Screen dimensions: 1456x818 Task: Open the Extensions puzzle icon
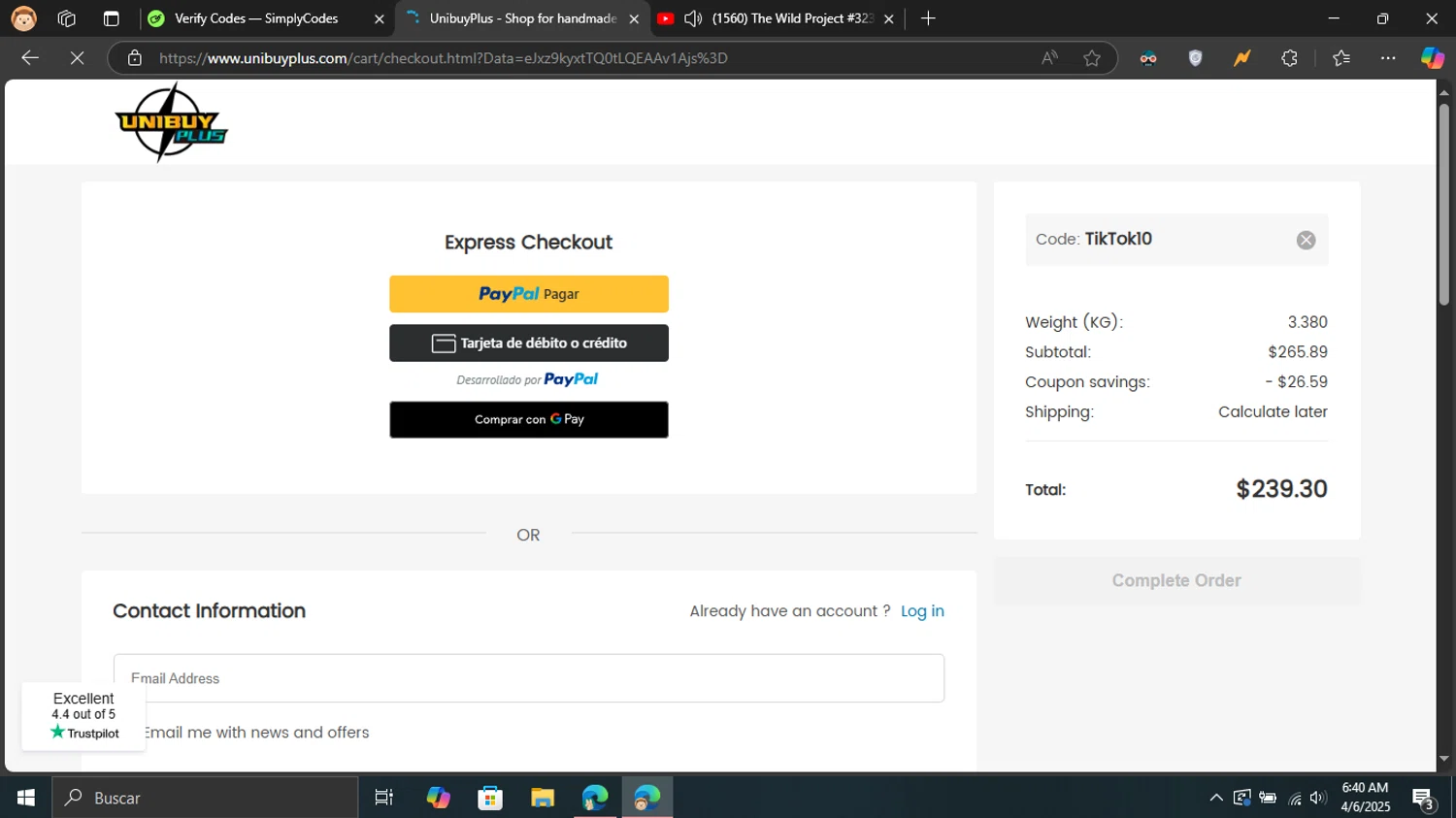coord(1289,58)
